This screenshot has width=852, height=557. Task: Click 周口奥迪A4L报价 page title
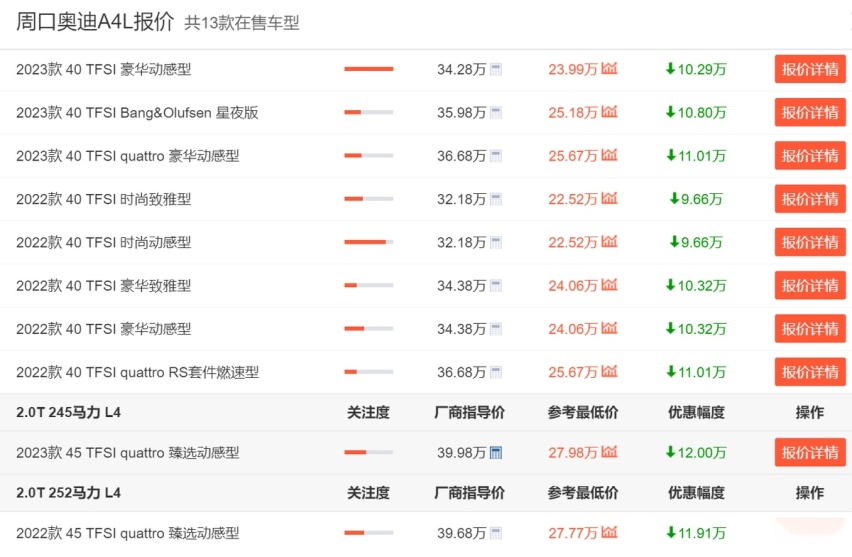(x=95, y=22)
